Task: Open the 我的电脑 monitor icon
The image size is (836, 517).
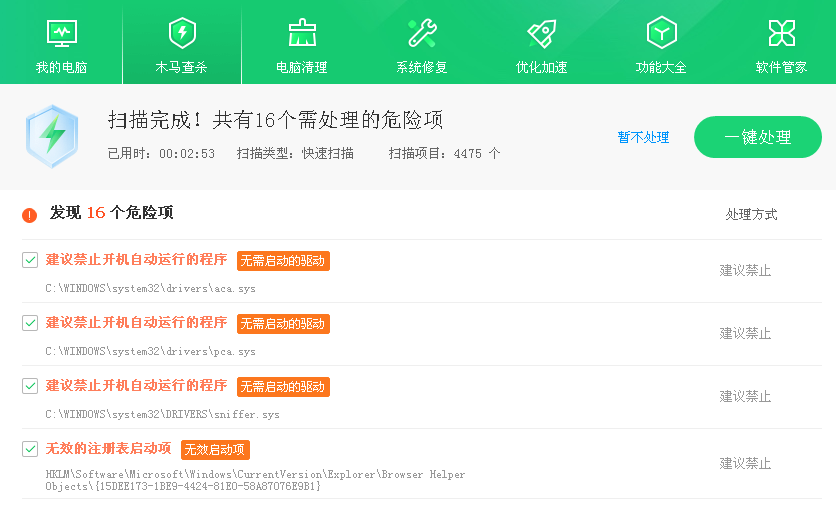Action: point(61,33)
